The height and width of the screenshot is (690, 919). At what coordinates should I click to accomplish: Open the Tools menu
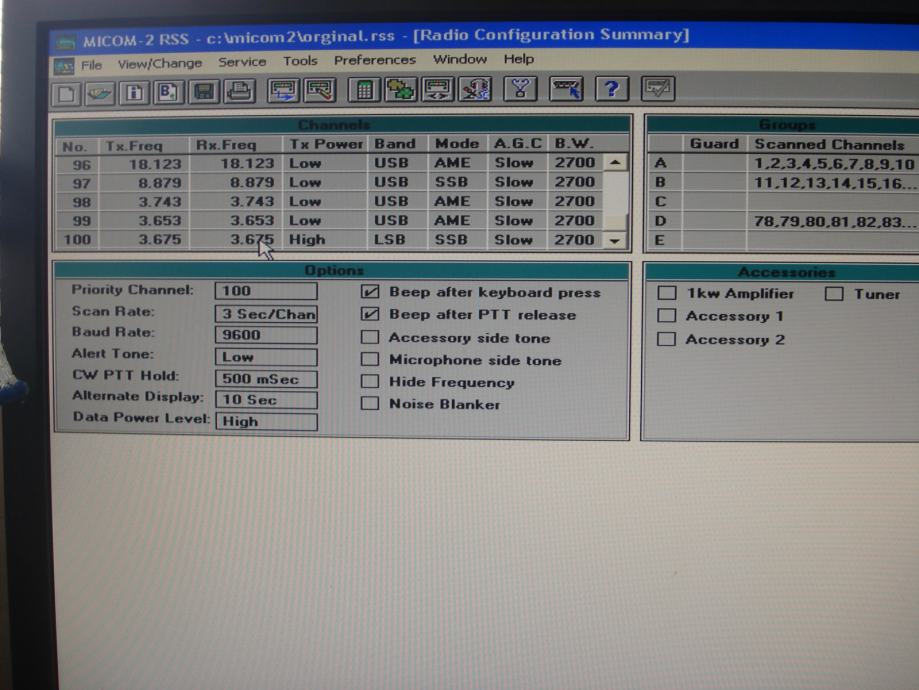300,60
